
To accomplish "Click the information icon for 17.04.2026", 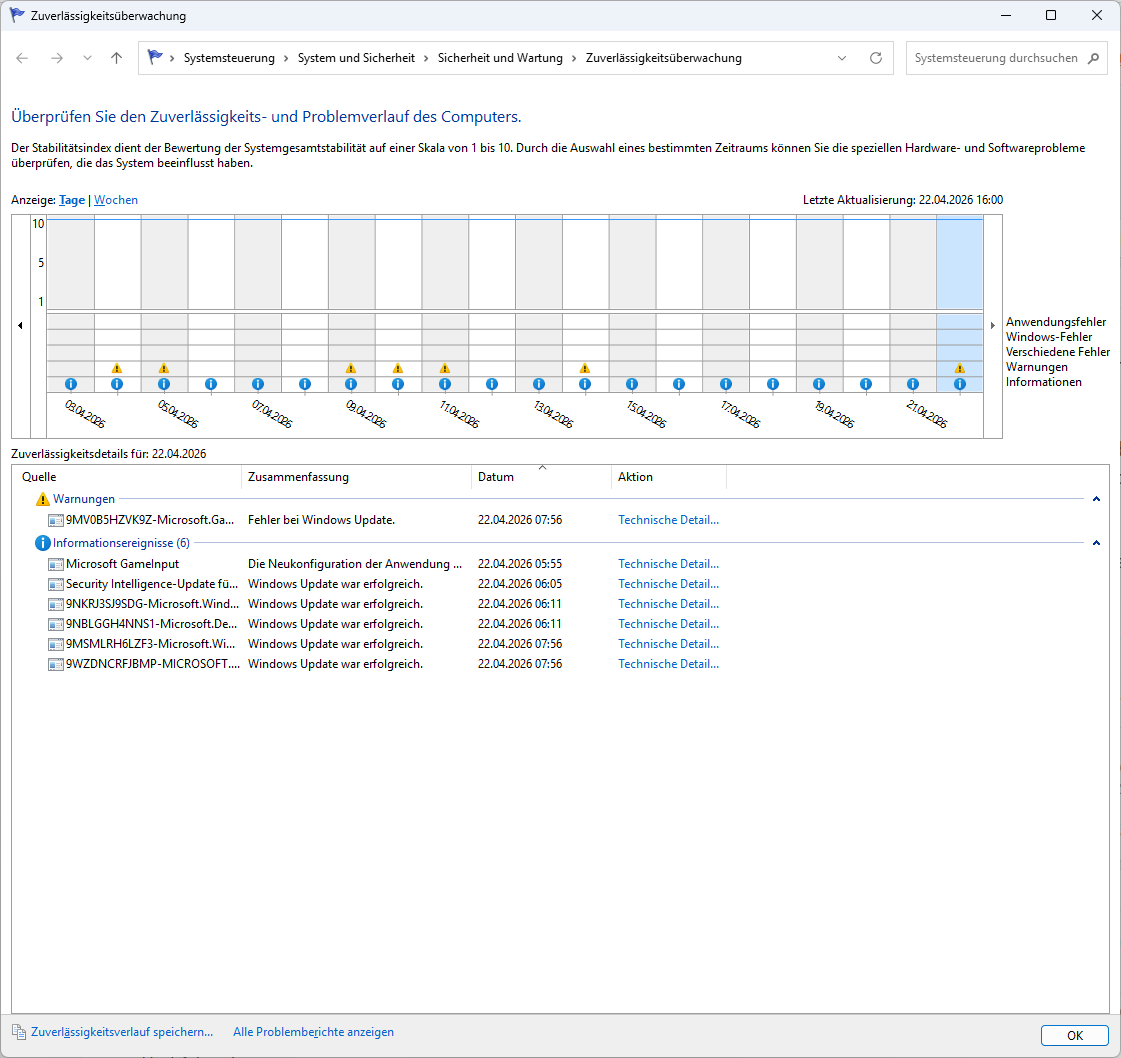I will tap(726, 384).
